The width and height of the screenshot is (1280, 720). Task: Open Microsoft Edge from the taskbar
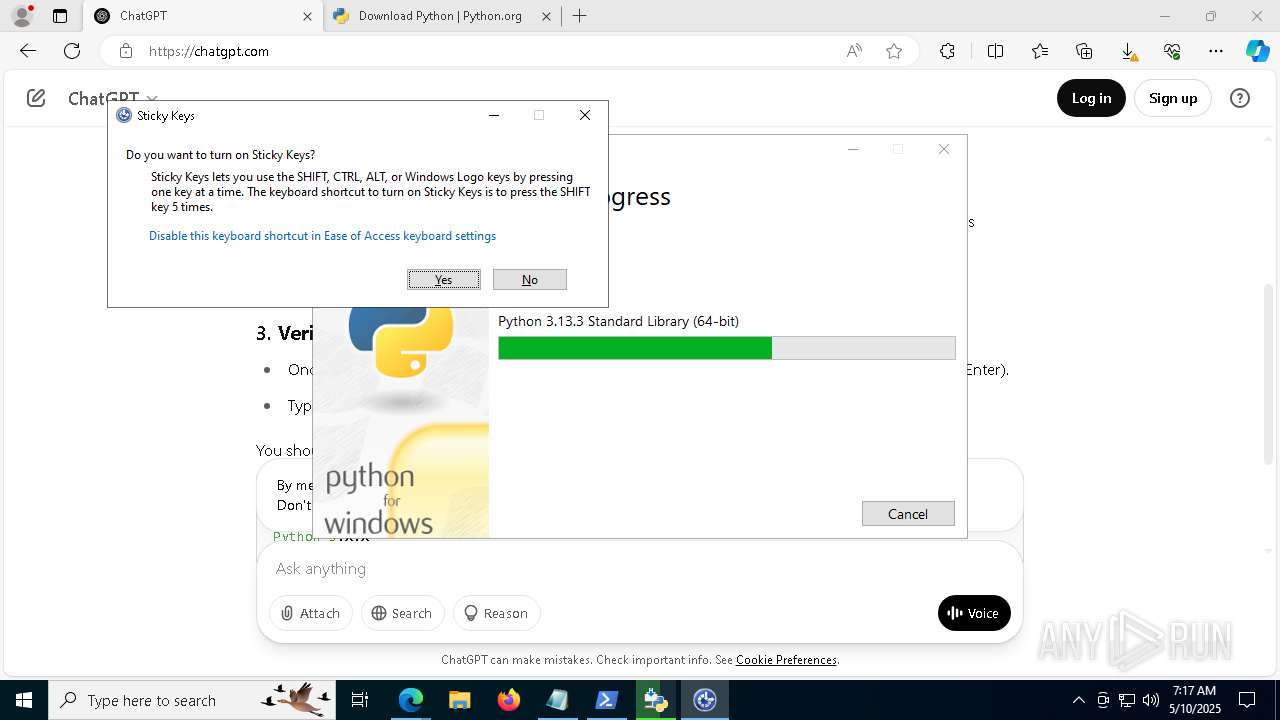411,700
